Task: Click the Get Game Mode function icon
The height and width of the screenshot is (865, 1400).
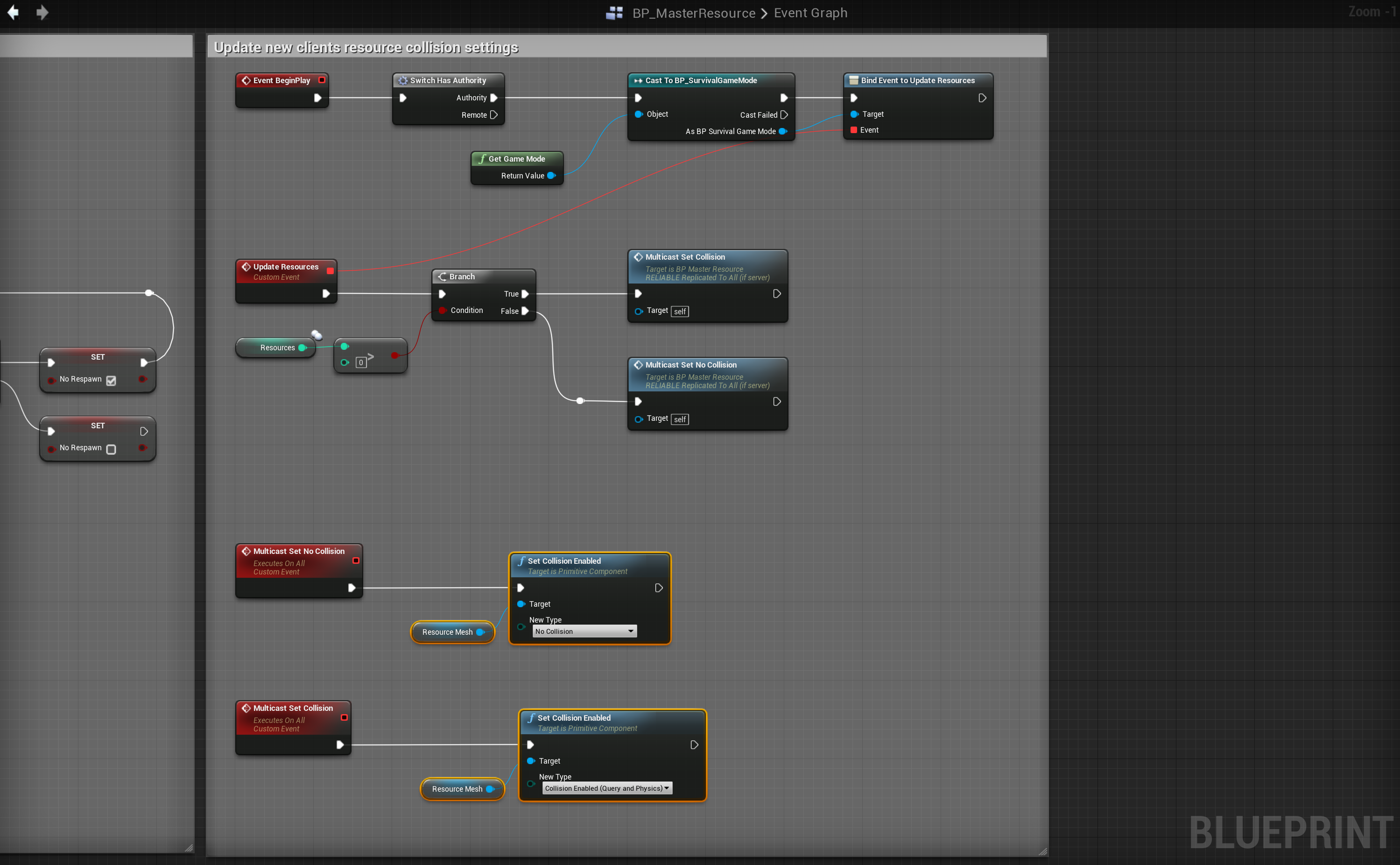Action: tap(482, 158)
